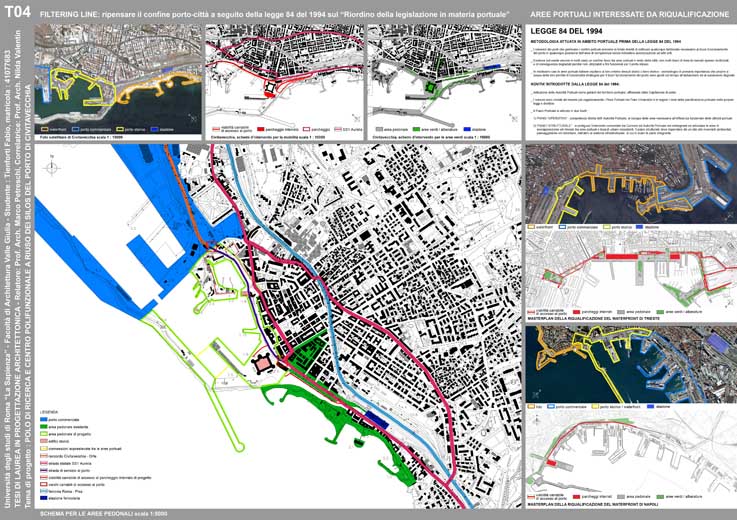
Task: Click light green 'area pedonale di progetto' swatch
Action: 44,434
